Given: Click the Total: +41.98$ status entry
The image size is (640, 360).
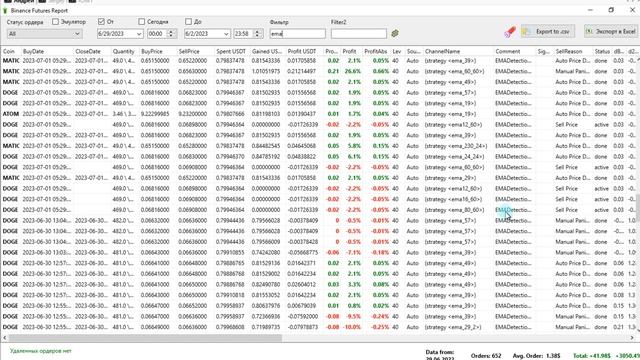Looking at the screenshot, I should [x=591, y=356].
